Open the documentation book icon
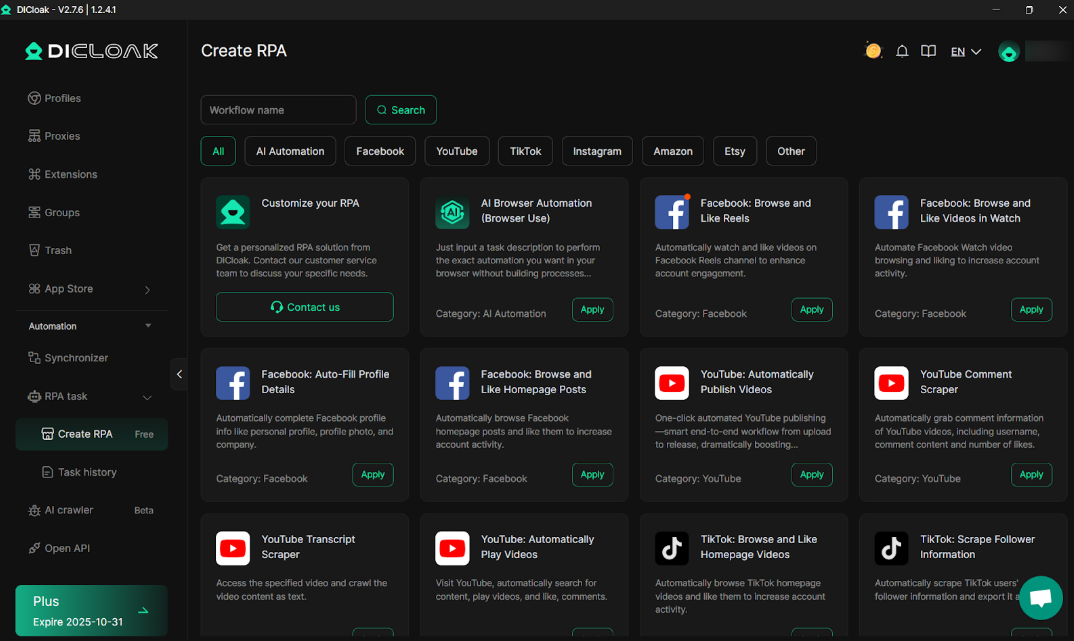 click(x=928, y=52)
